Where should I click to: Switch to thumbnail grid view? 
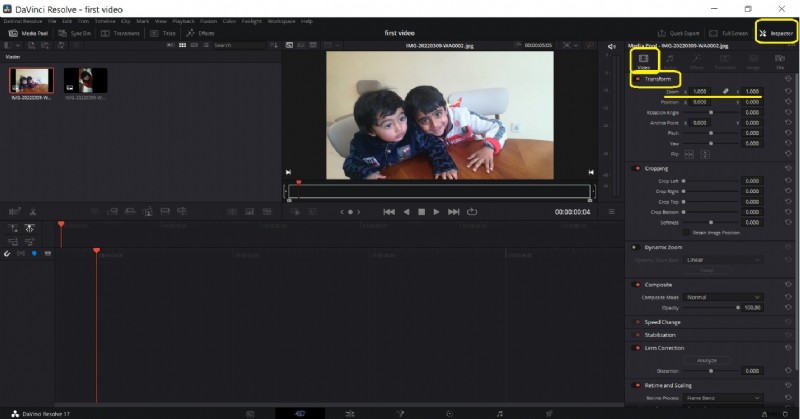(x=182, y=45)
